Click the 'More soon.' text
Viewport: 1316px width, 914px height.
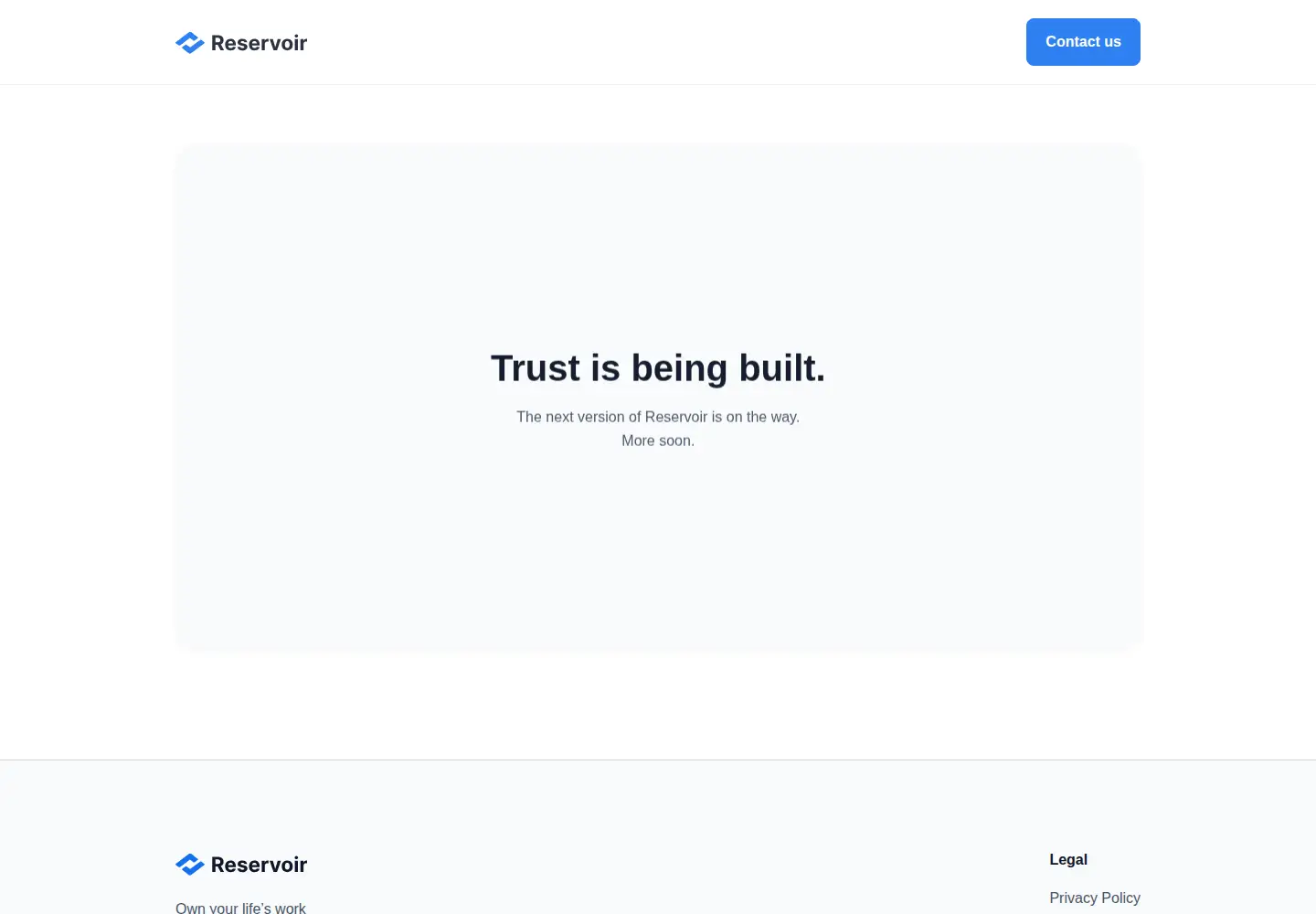pos(658,441)
